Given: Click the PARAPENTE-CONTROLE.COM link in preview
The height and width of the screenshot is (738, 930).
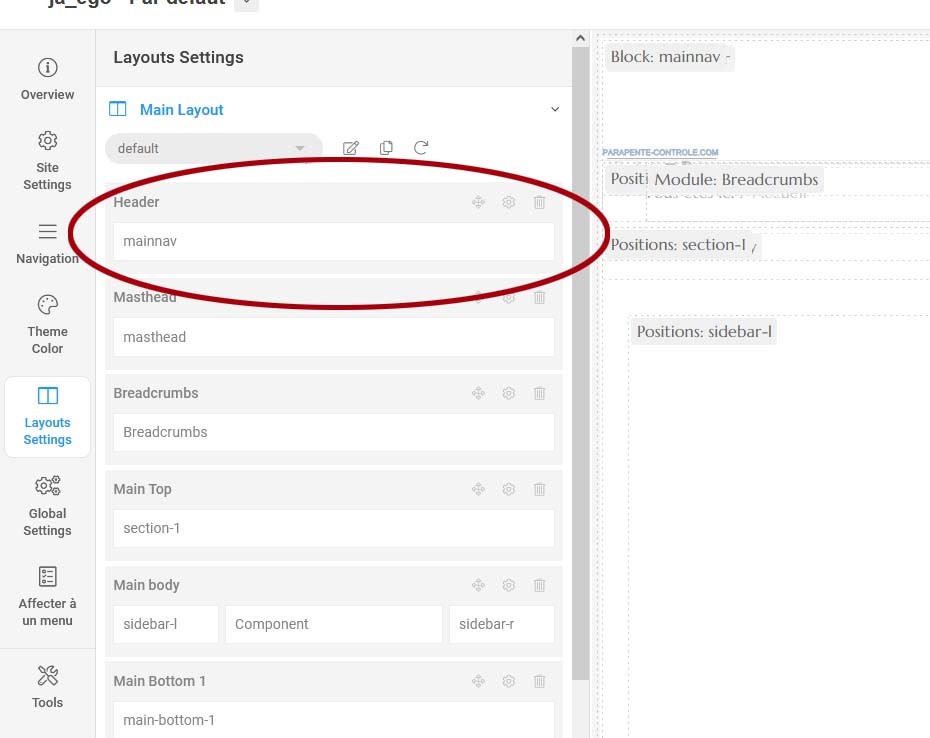Looking at the screenshot, I should (660, 152).
